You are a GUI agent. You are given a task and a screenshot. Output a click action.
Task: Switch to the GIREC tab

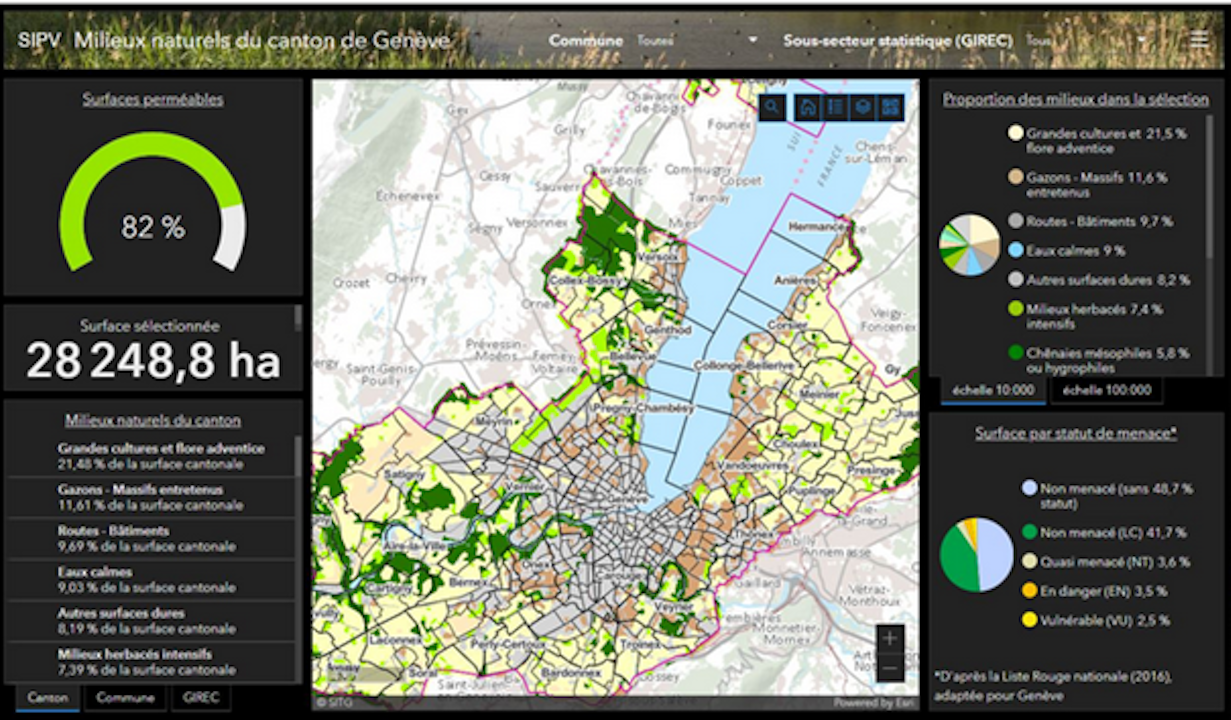201,698
